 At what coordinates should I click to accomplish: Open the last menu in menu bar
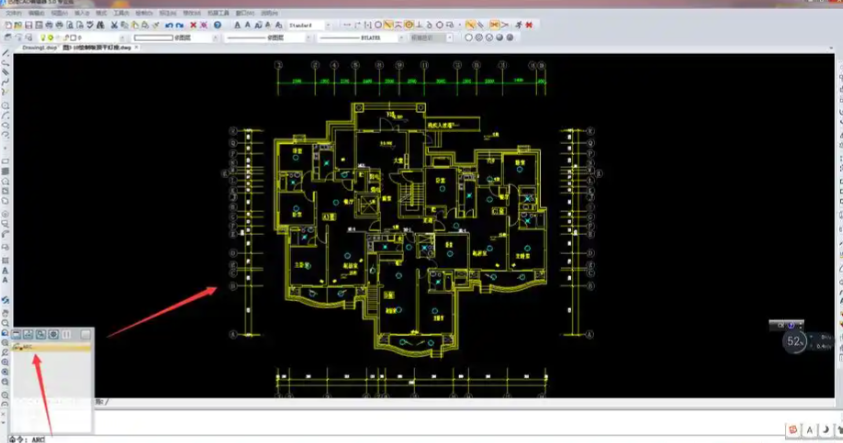pyautogui.click(x=269, y=13)
